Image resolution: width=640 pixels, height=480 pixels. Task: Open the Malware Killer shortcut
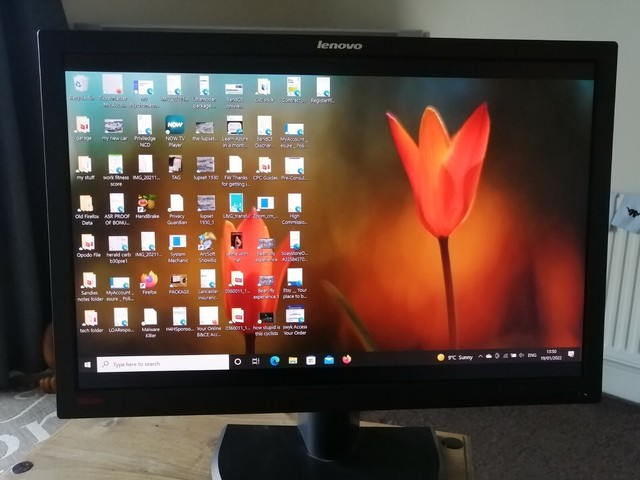(150, 322)
